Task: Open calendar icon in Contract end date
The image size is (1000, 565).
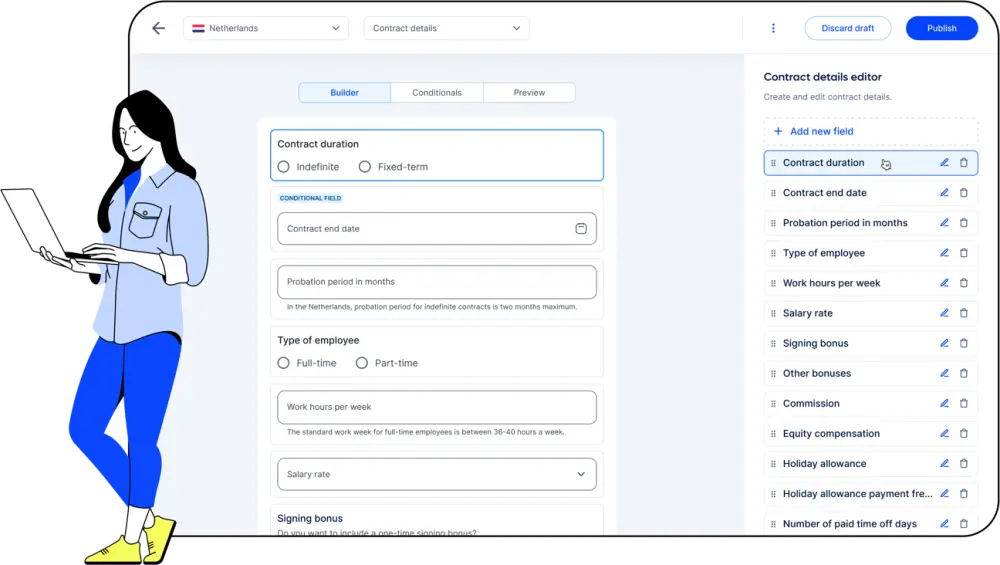Action: point(581,229)
